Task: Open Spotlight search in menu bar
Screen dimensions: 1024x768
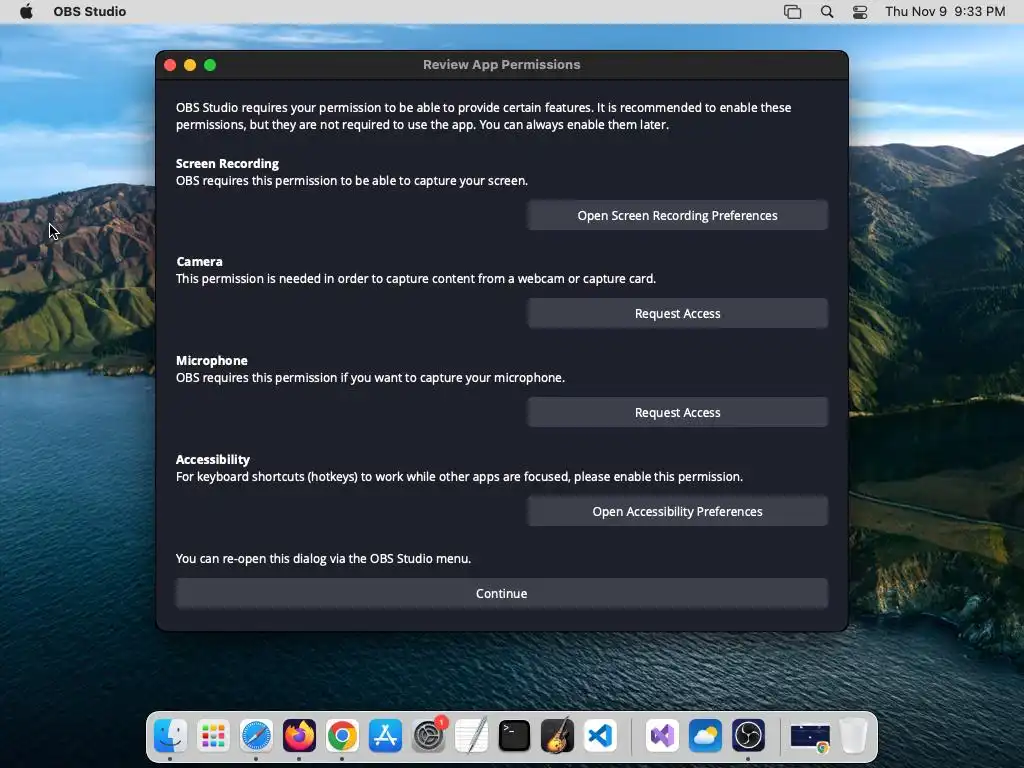Action: (827, 11)
